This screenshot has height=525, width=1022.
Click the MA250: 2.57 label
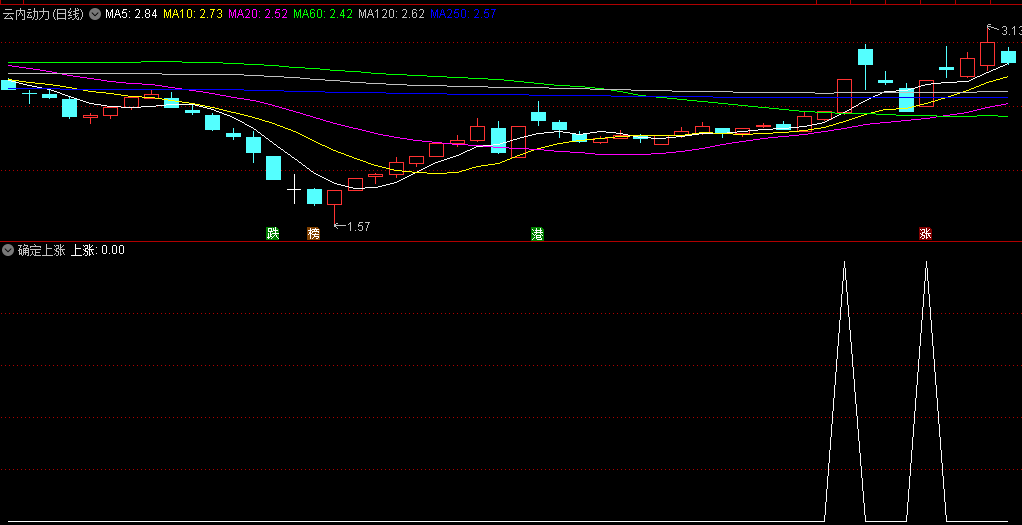point(464,14)
